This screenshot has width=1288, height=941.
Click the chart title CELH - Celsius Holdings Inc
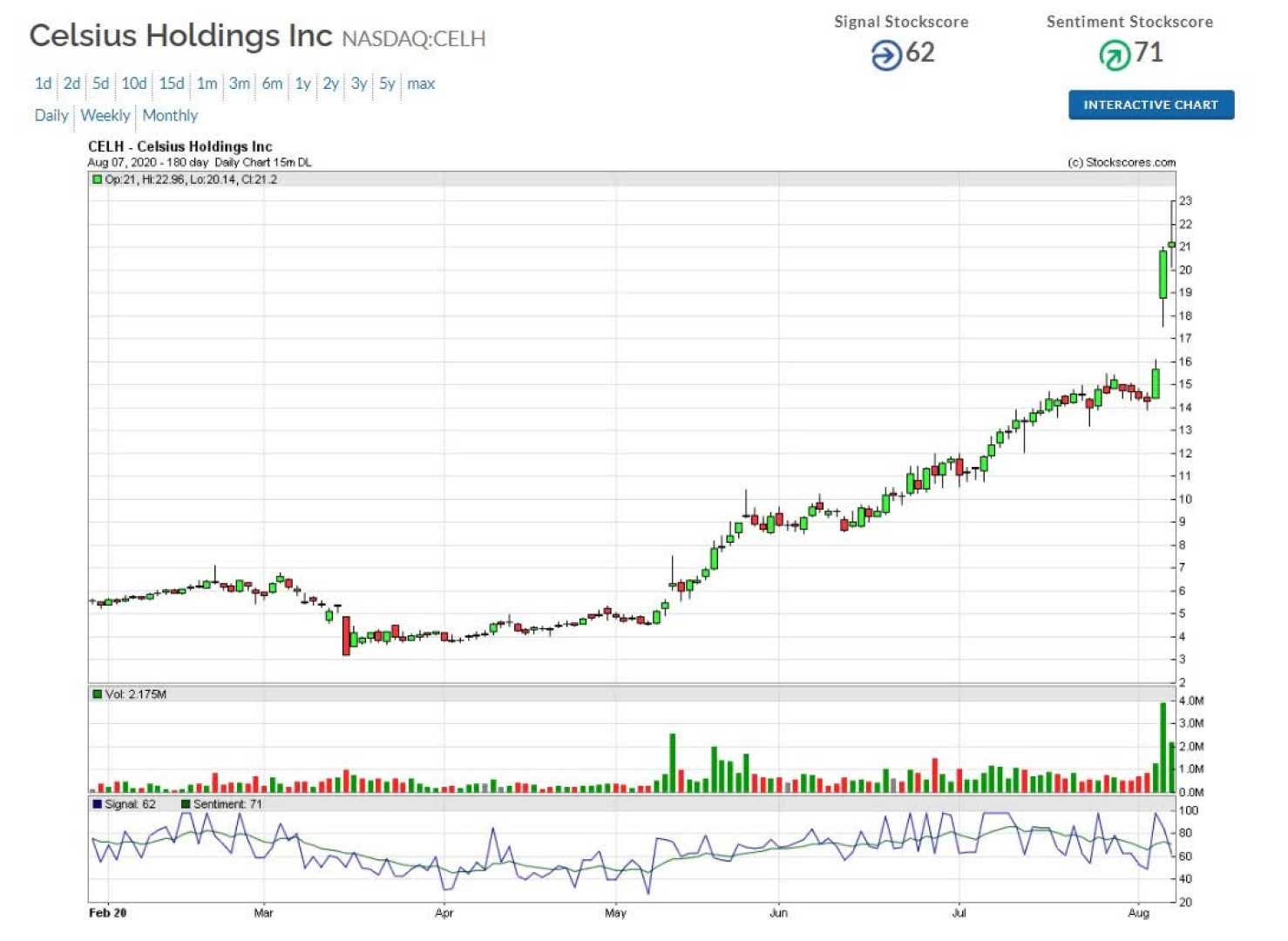click(180, 146)
